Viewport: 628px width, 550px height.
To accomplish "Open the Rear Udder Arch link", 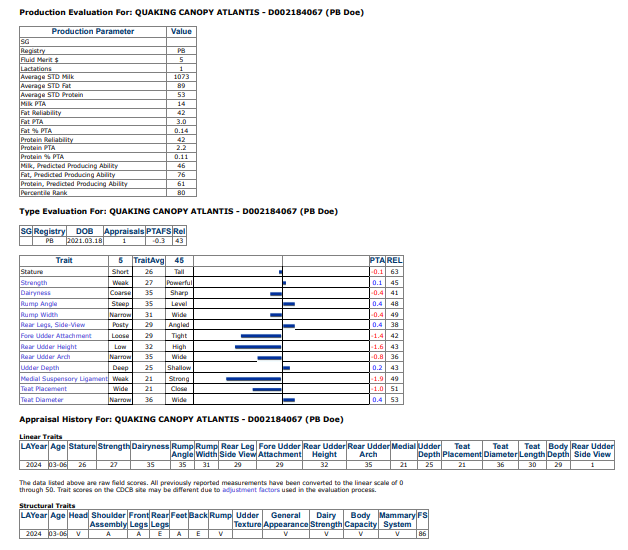I will 45,357.
